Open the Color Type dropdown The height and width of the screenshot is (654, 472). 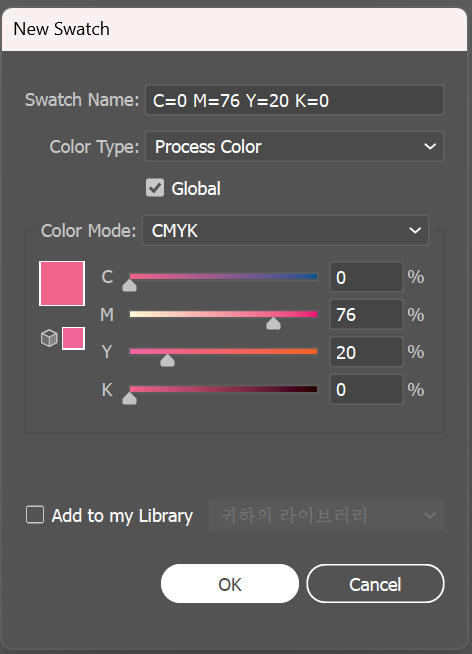pyautogui.click(x=294, y=146)
